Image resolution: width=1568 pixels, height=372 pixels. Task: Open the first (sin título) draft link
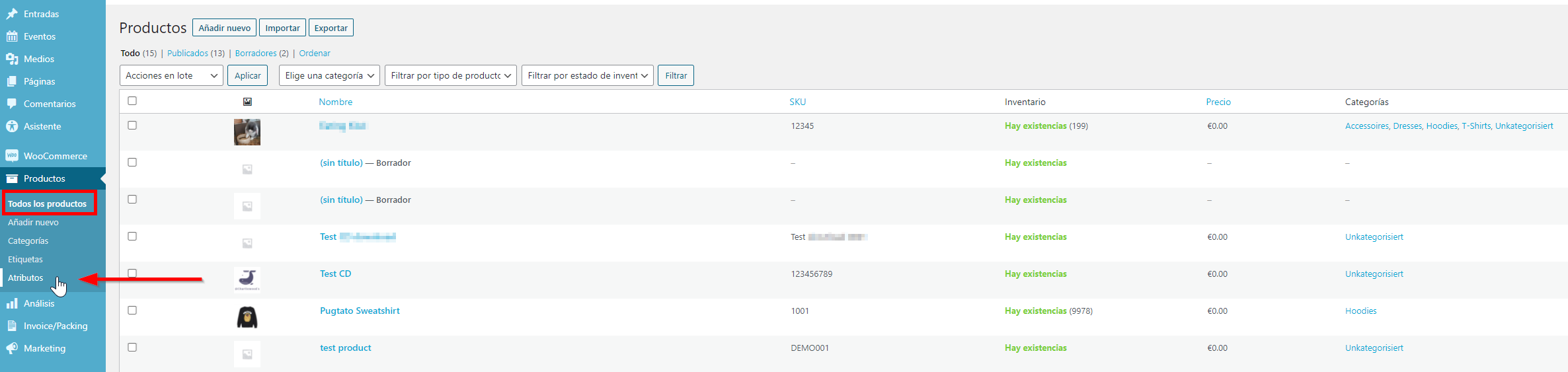coord(341,163)
